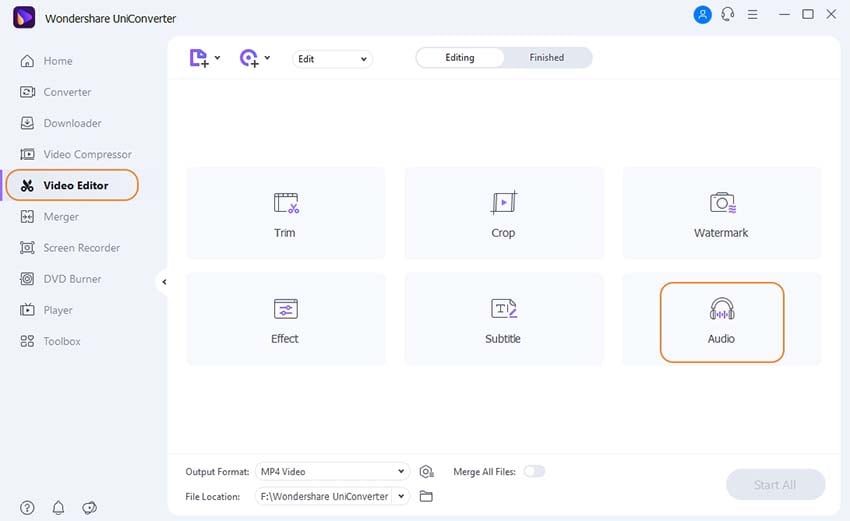Open the Player section
850x521 pixels.
46,310
